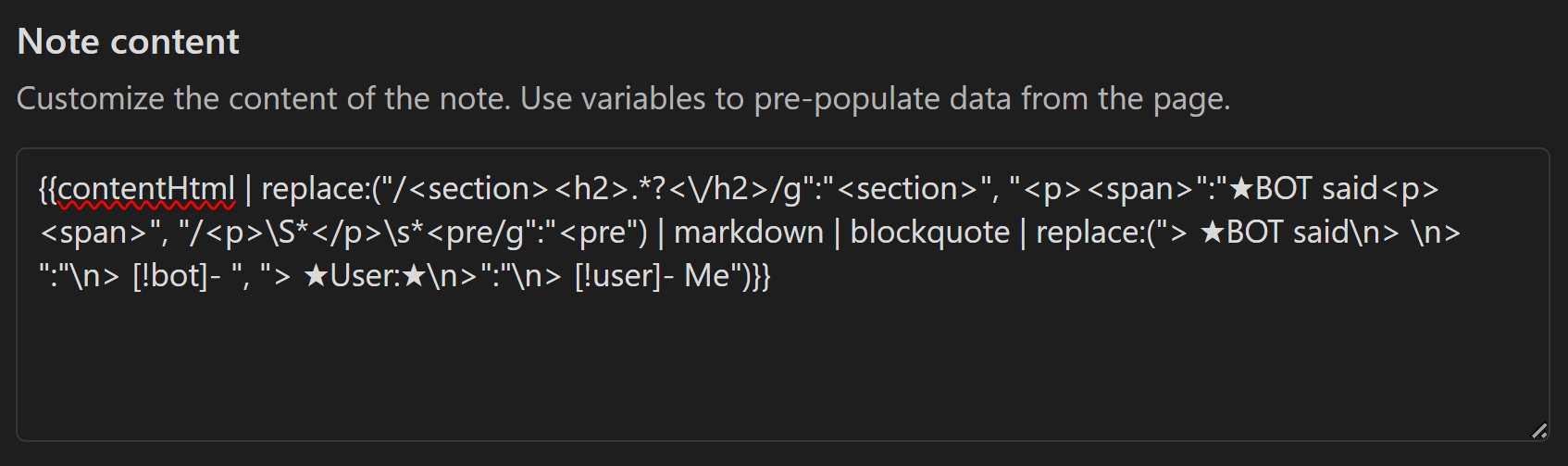Click the star before BOT said on second line

click(x=1212, y=233)
